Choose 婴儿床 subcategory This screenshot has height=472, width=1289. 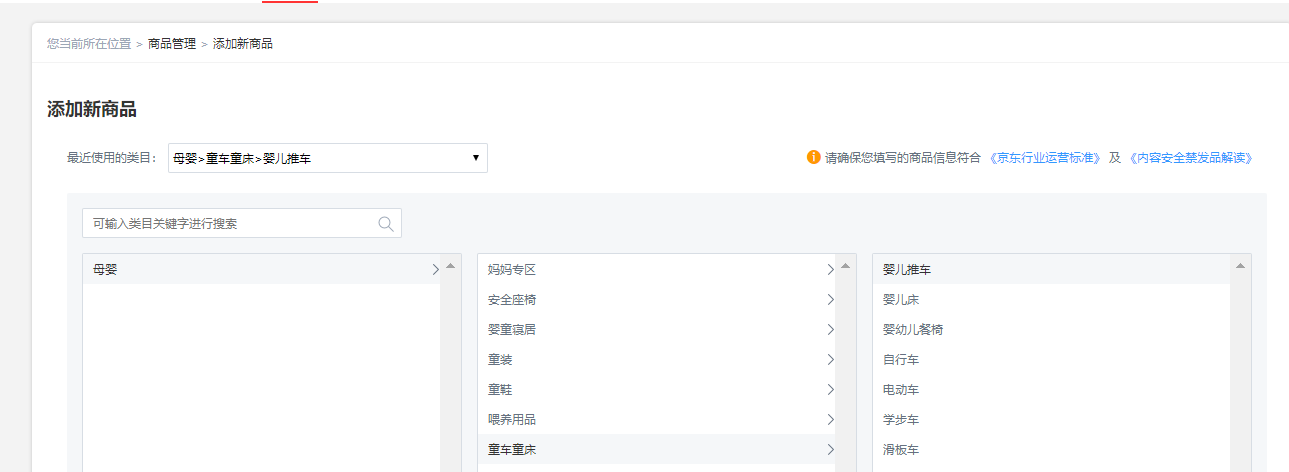click(1052, 299)
